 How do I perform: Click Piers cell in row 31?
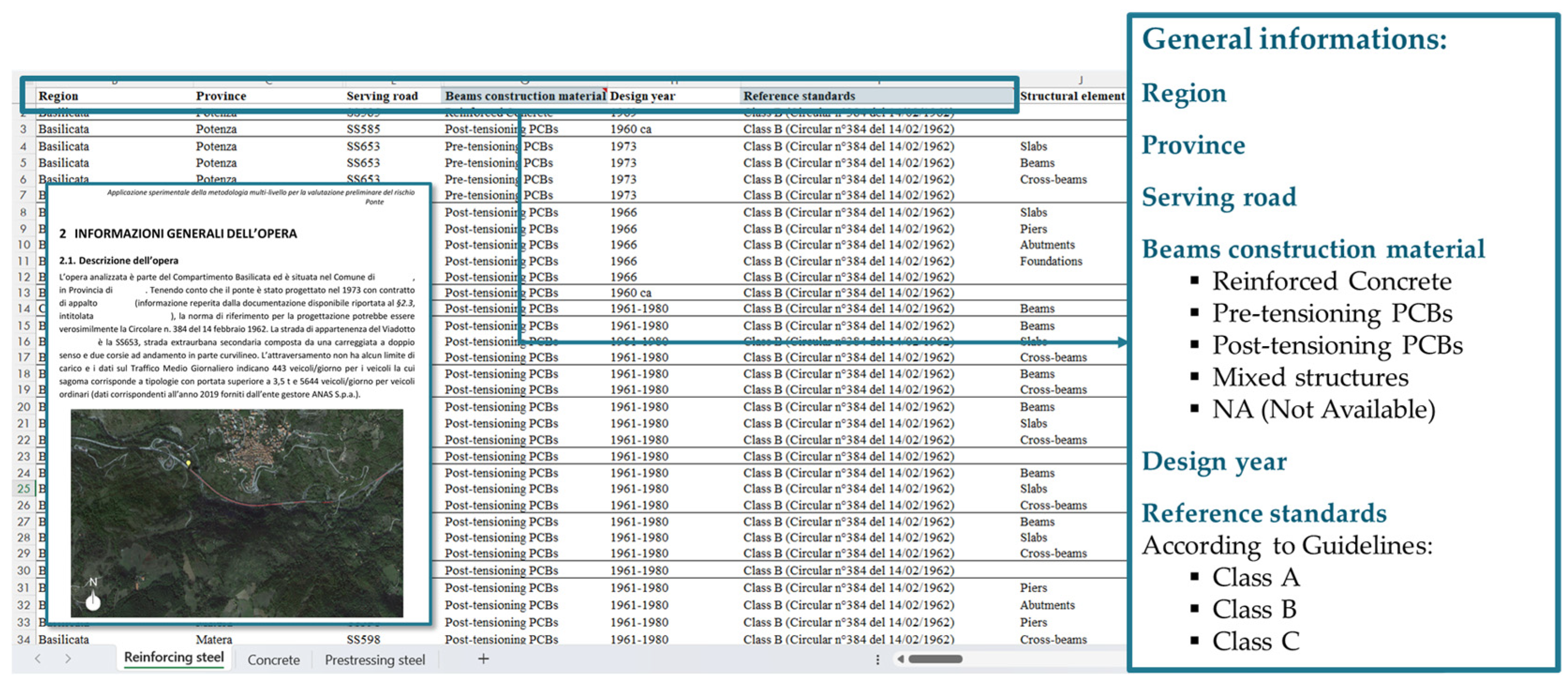point(1034,588)
